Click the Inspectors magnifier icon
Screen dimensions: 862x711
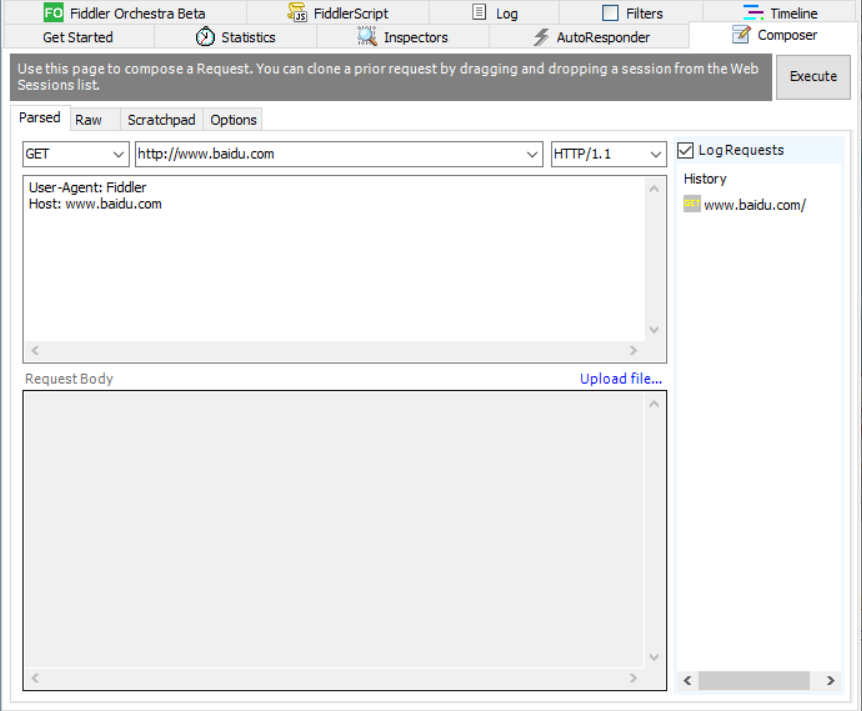[x=367, y=36]
